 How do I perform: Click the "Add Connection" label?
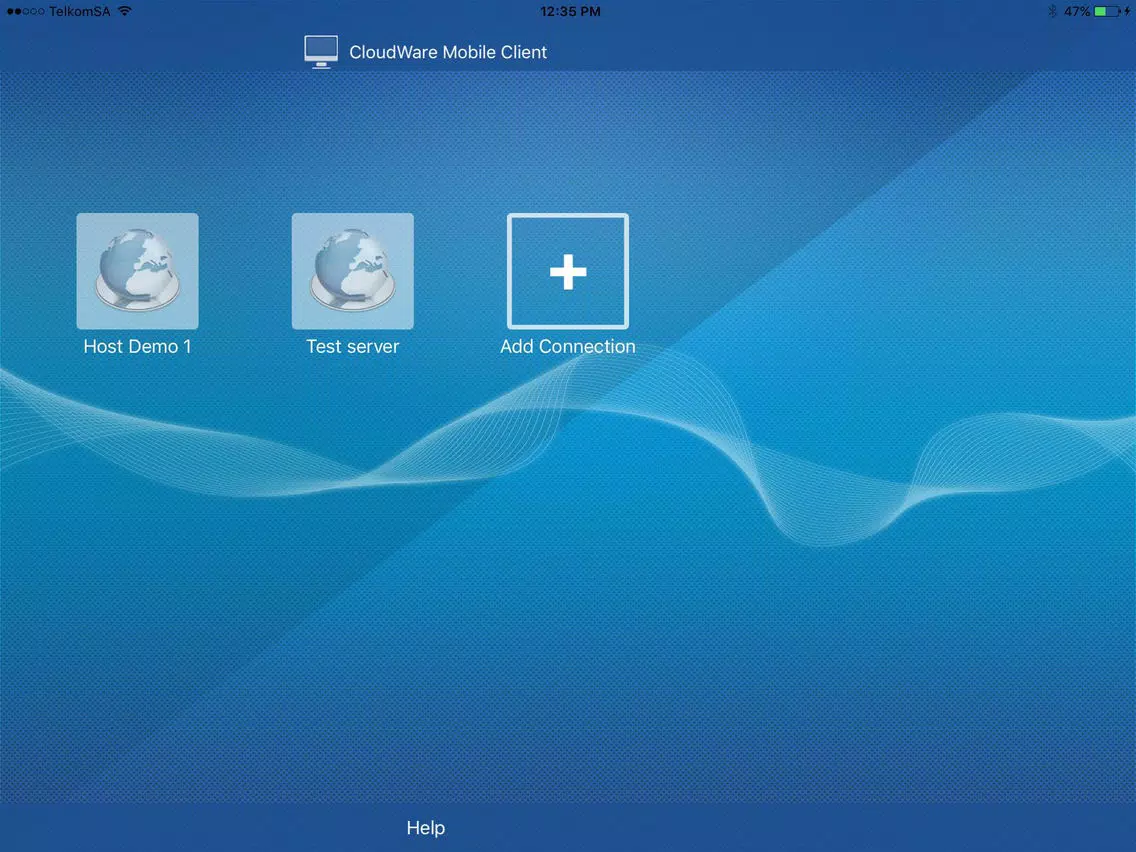568,346
